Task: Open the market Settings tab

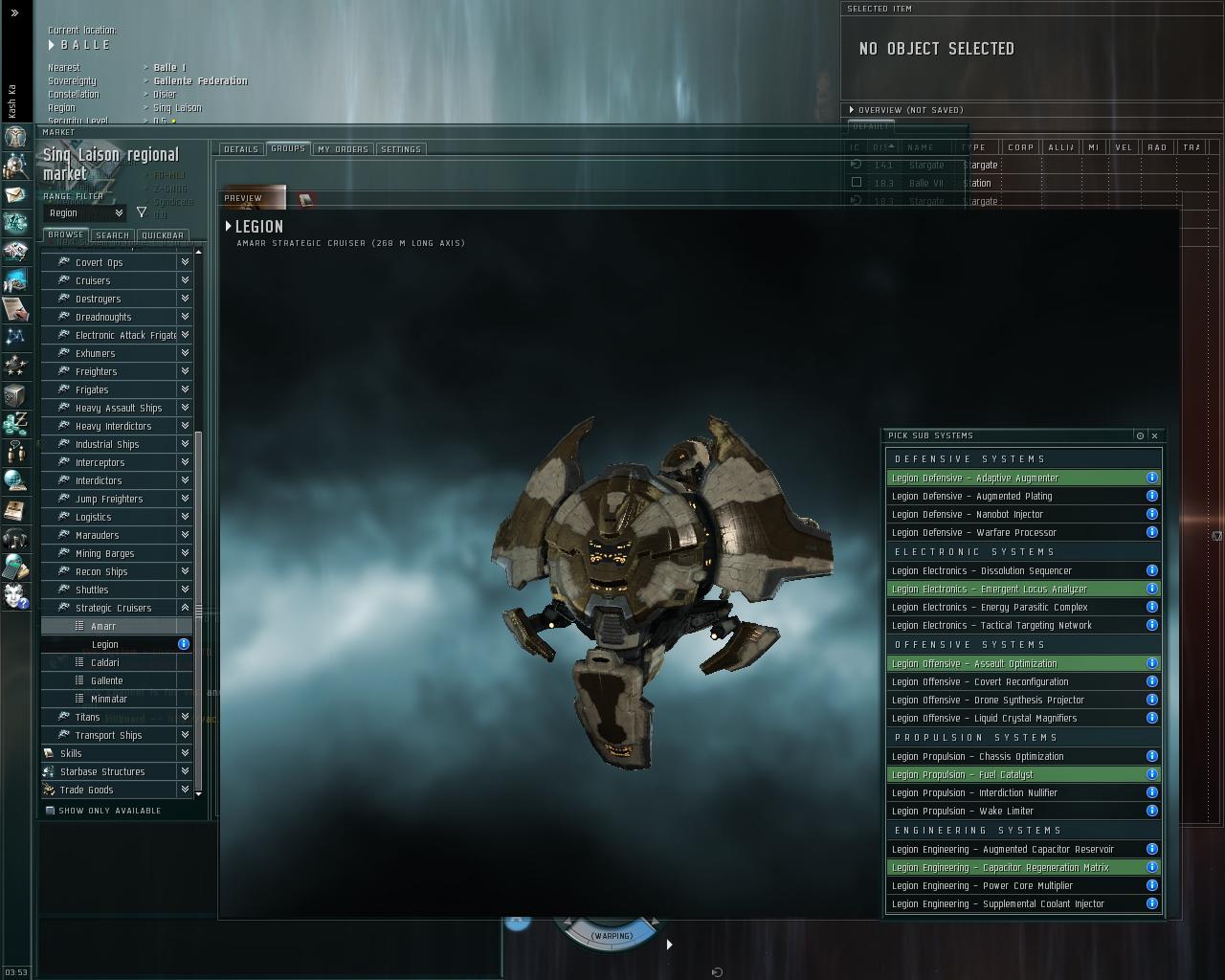Action: 401,149
